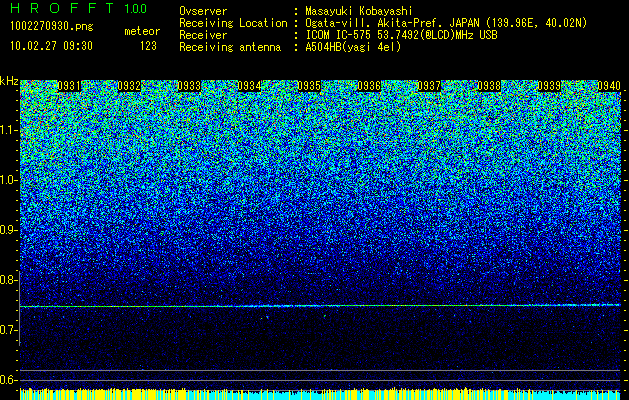Click the meteor count 123

[x=148, y=46]
